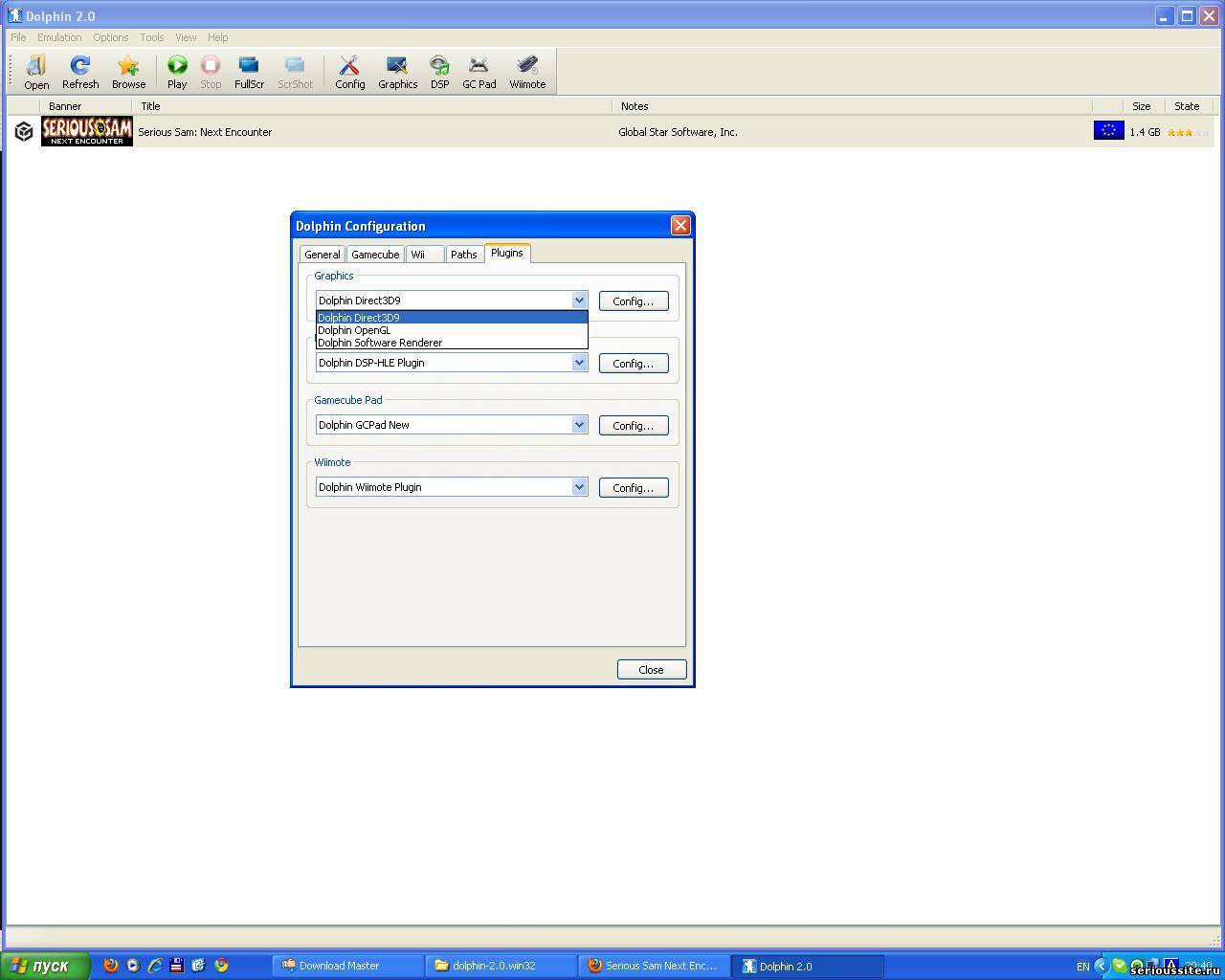The width and height of the screenshot is (1225, 980).
Task: Expand the DSP-HLE Plugin dropdown
Action: tap(579, 363)
